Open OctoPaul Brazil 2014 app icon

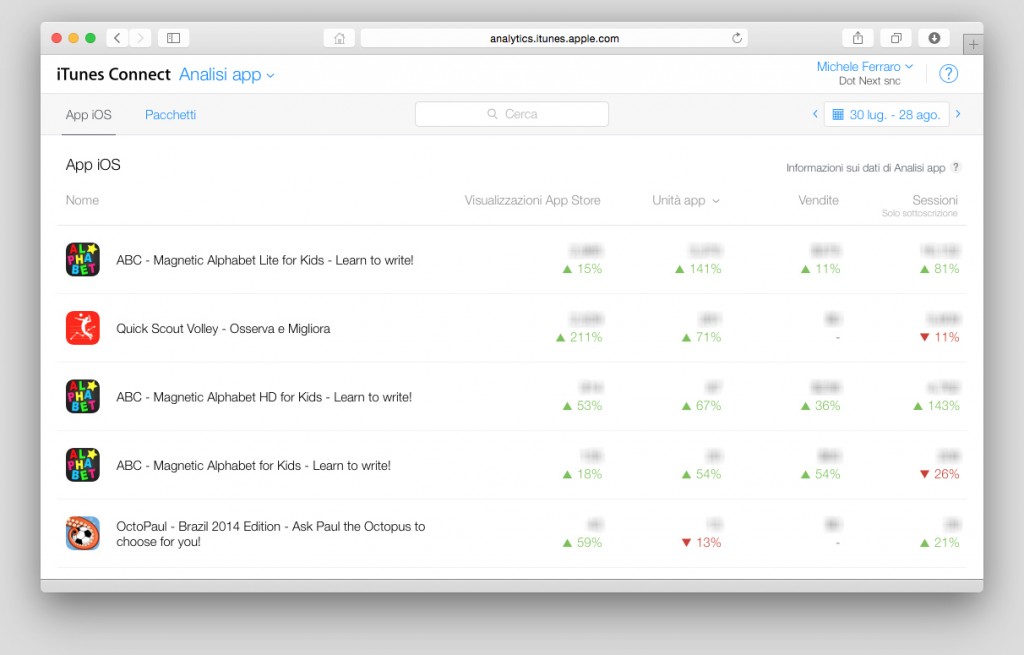click(x=83, y=534)
